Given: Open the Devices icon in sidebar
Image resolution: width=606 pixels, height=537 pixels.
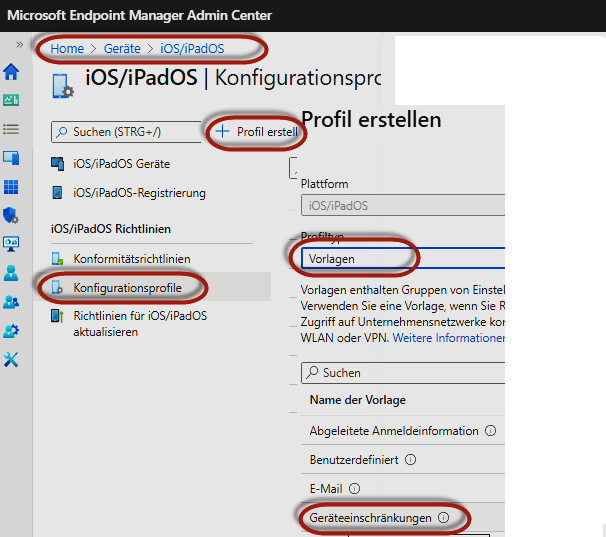Looking at the screenshot, I should point(12,158).
